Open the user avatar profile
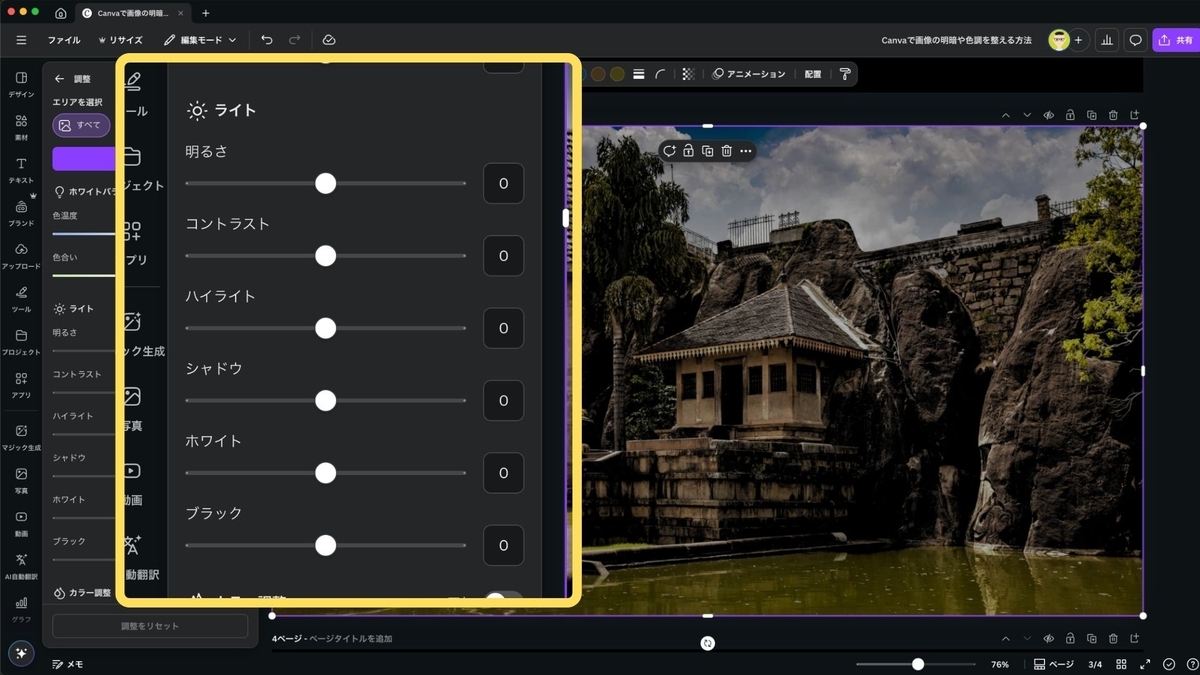 click(1058, 40)
